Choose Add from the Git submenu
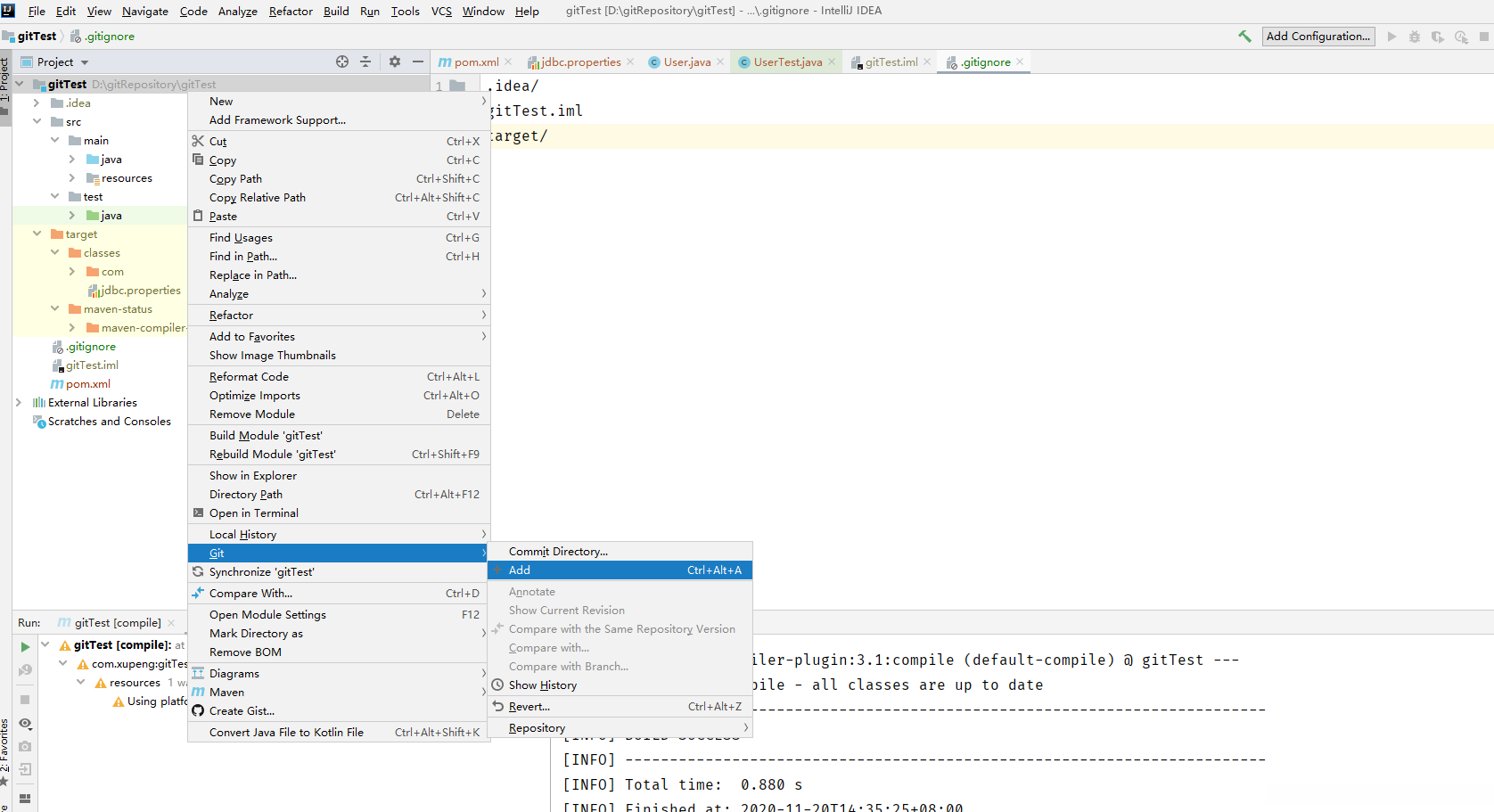The image size is (1494, 812). coord(520,570)
